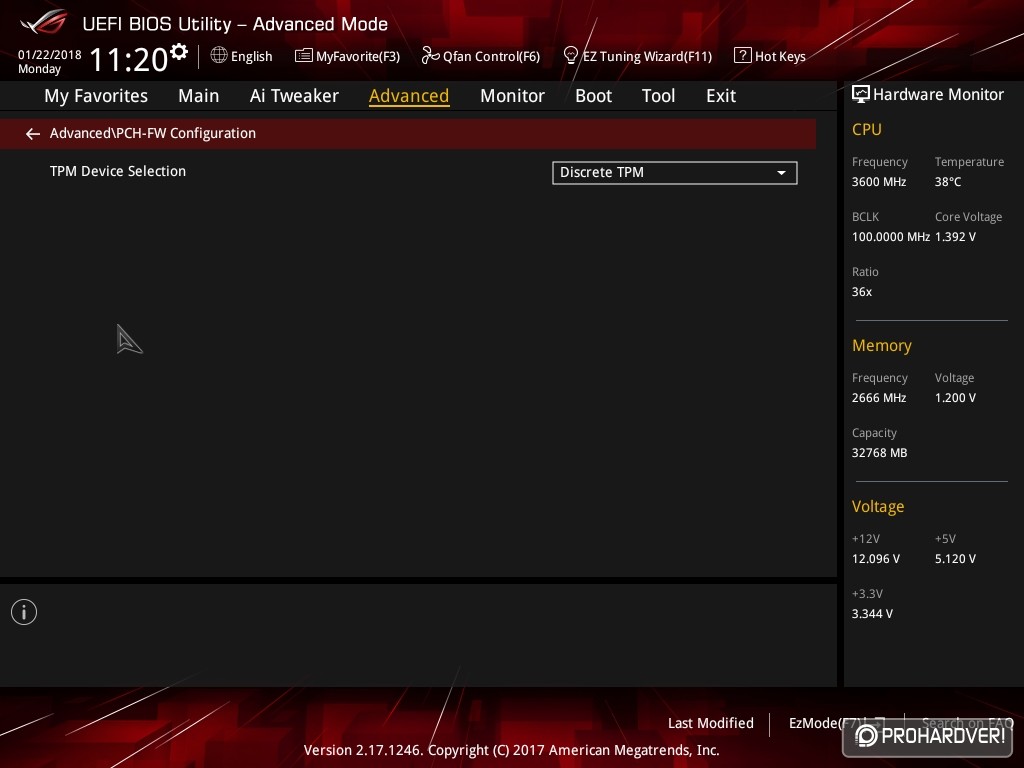Click the version copyright text
Viewport: 1024px width, 768px height.
[511, 750]
